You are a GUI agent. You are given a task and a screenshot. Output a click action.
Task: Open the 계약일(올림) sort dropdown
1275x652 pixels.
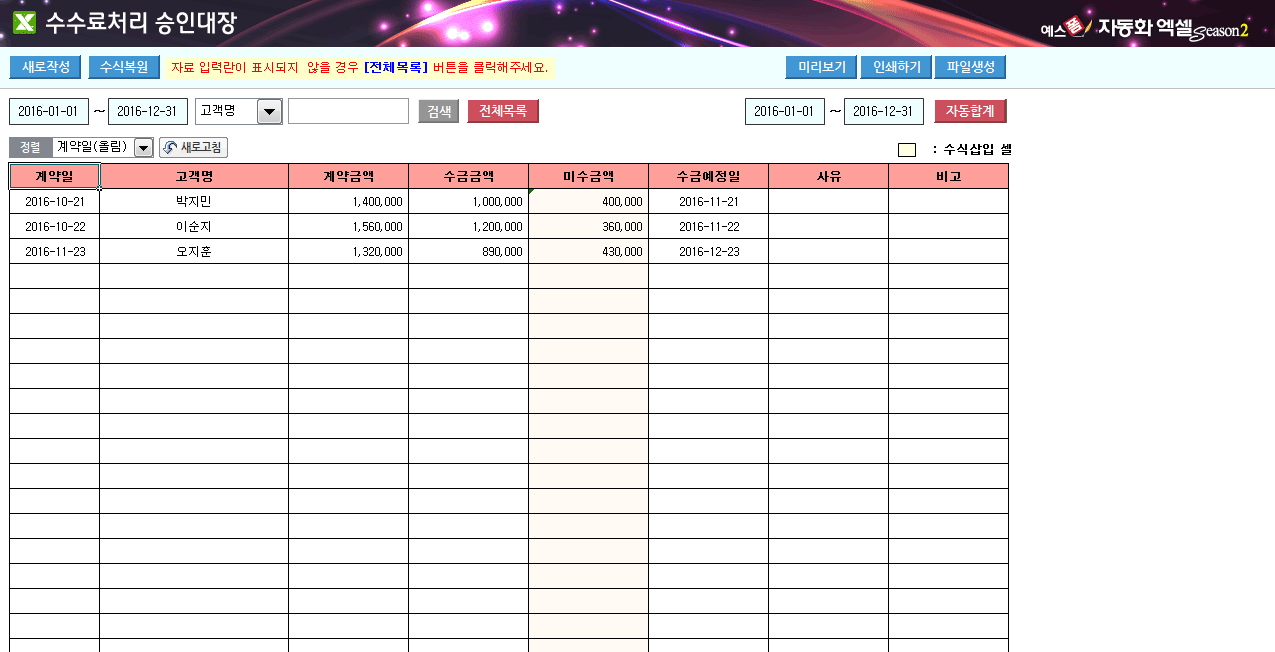point(143,148)
